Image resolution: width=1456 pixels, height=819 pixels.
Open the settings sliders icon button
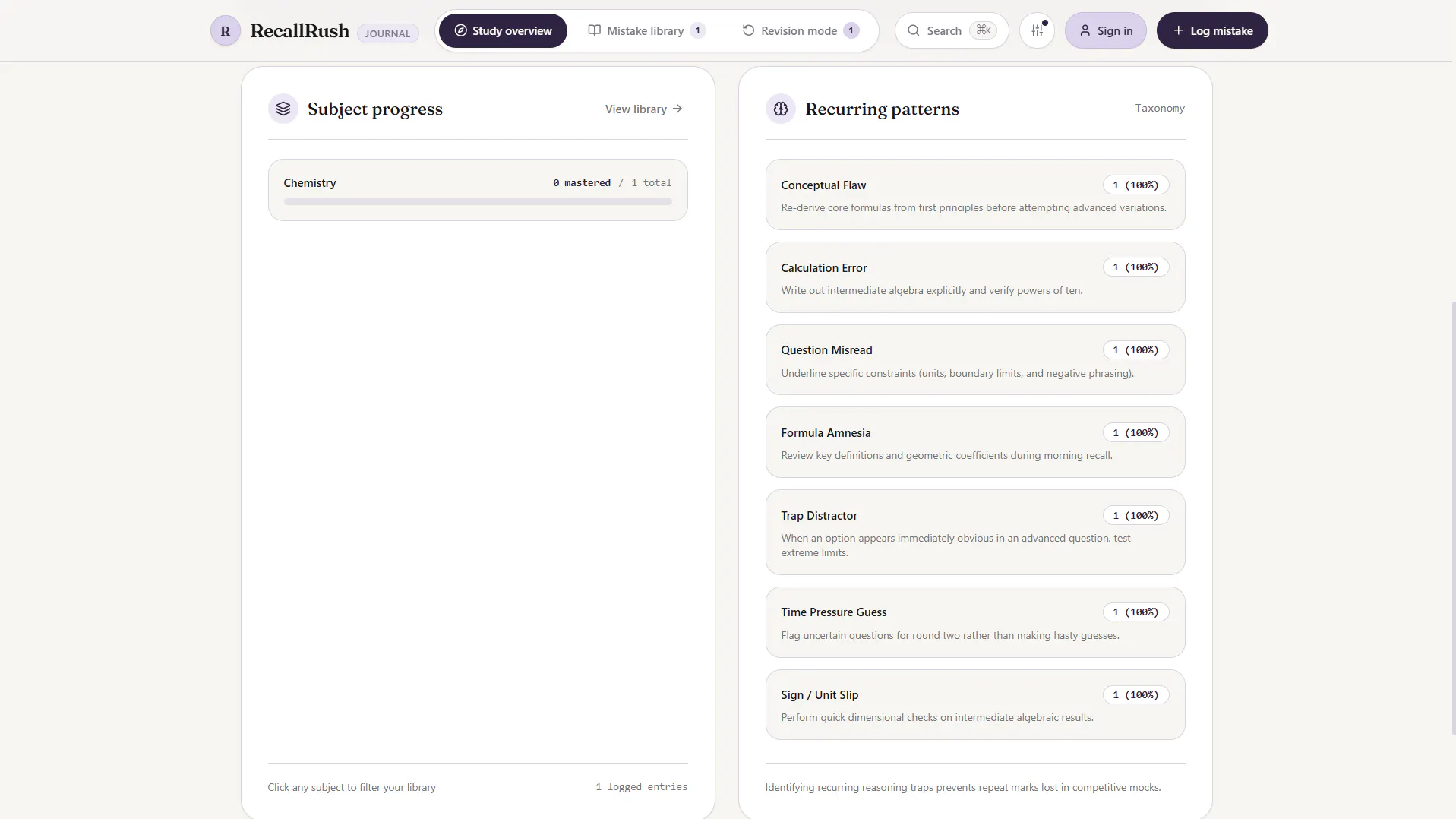coord(1037,31)
